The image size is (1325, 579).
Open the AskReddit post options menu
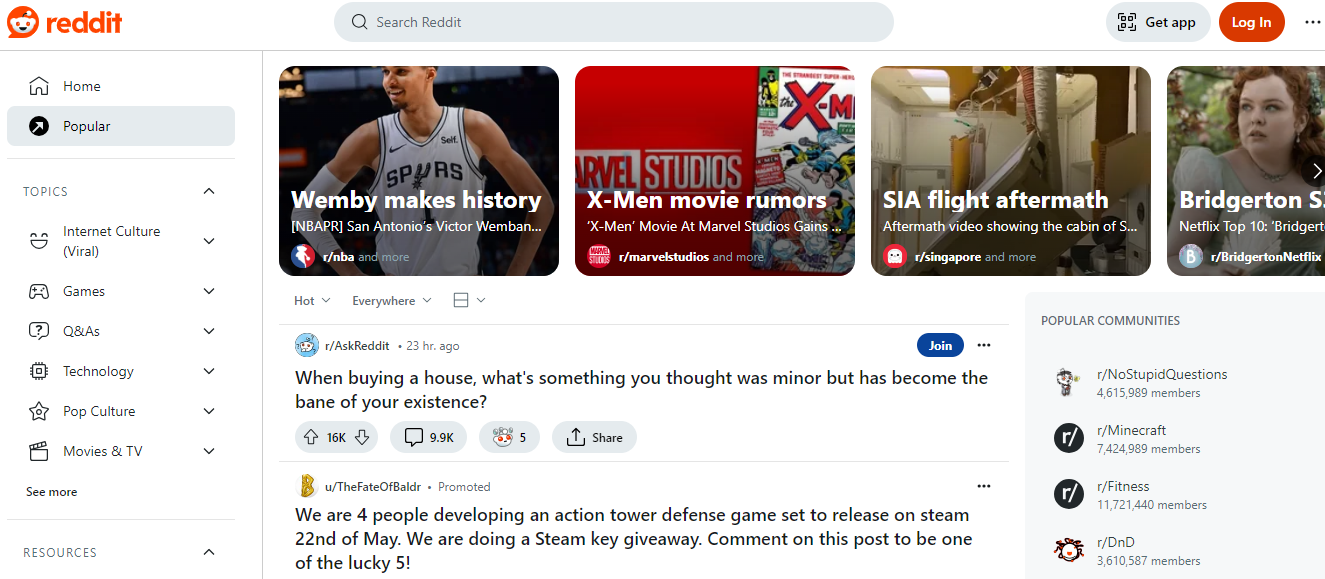(983, 345)
